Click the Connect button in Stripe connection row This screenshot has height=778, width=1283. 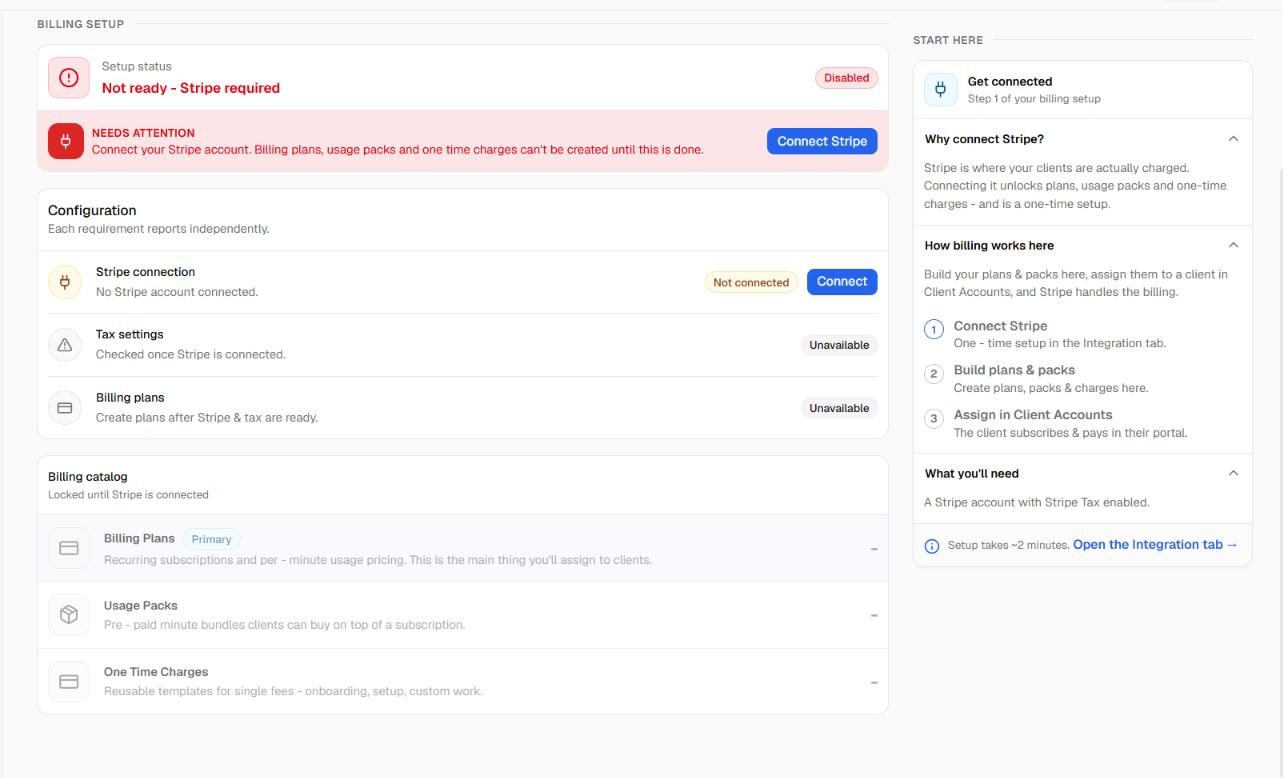coord(842,282)
